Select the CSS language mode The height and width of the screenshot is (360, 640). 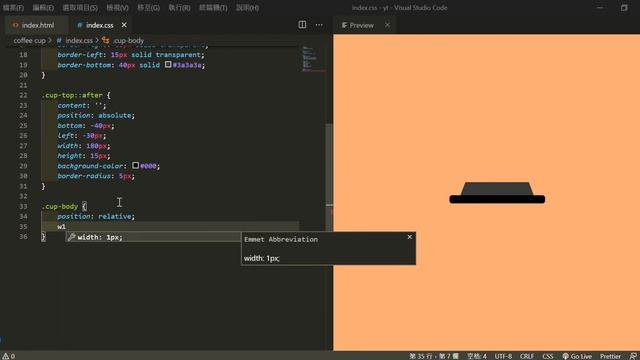point(548,356)
